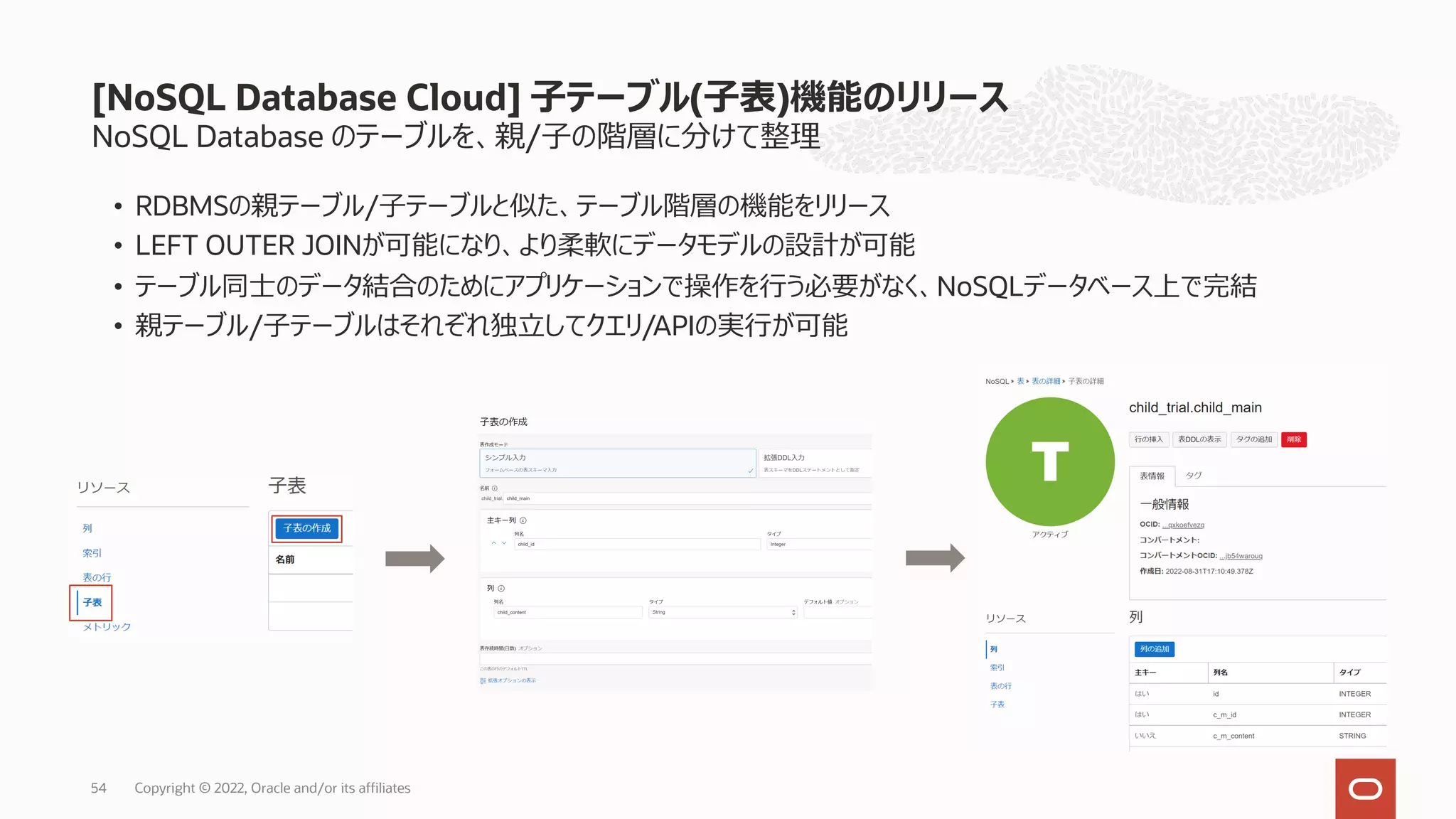This screenshot has width=1456, height=819.
Task: Open 索引 in the left resources list
Action: click(92, 553)
